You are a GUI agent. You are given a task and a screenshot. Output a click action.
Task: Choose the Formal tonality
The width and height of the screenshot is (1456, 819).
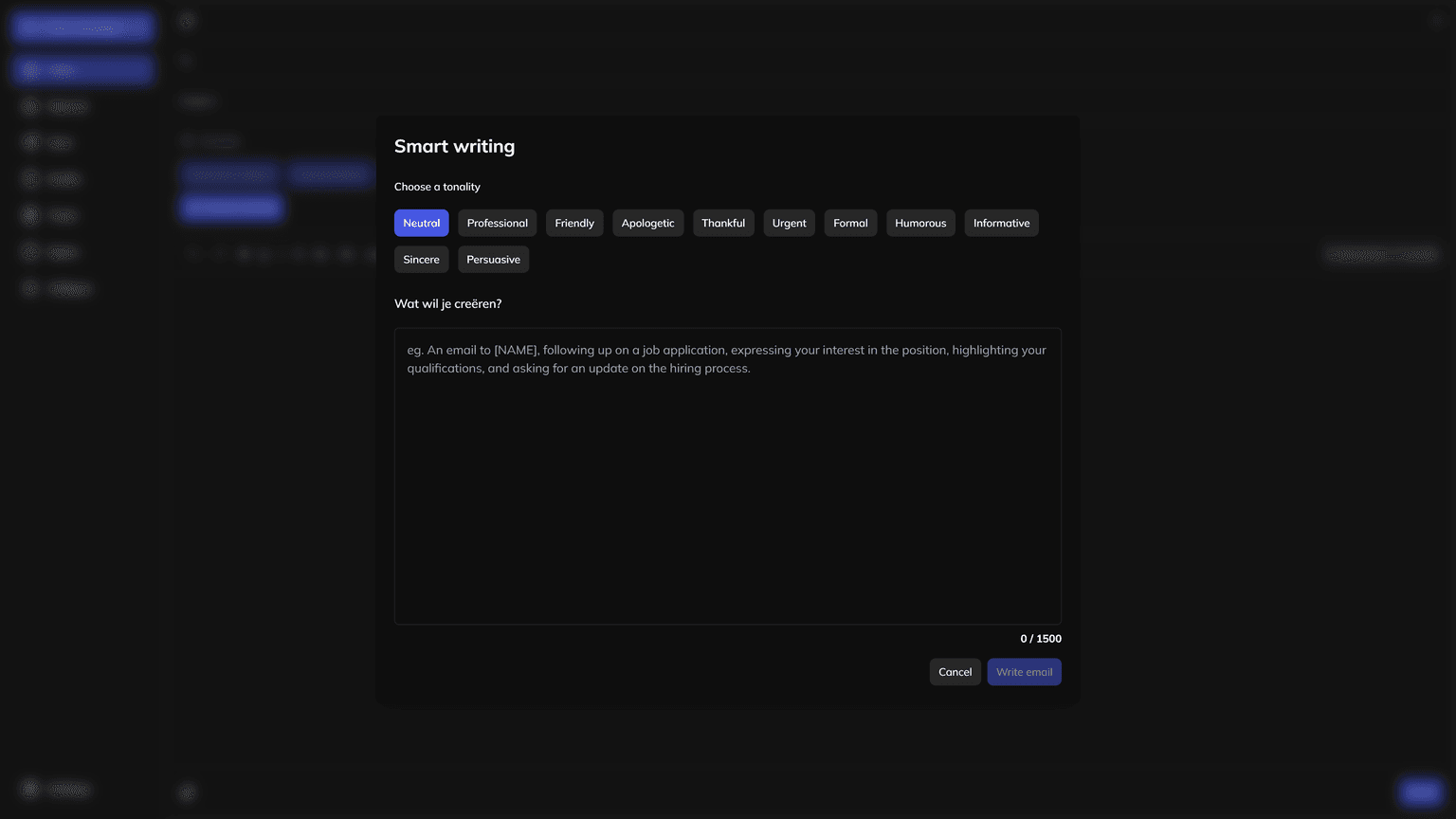point(849,223)
